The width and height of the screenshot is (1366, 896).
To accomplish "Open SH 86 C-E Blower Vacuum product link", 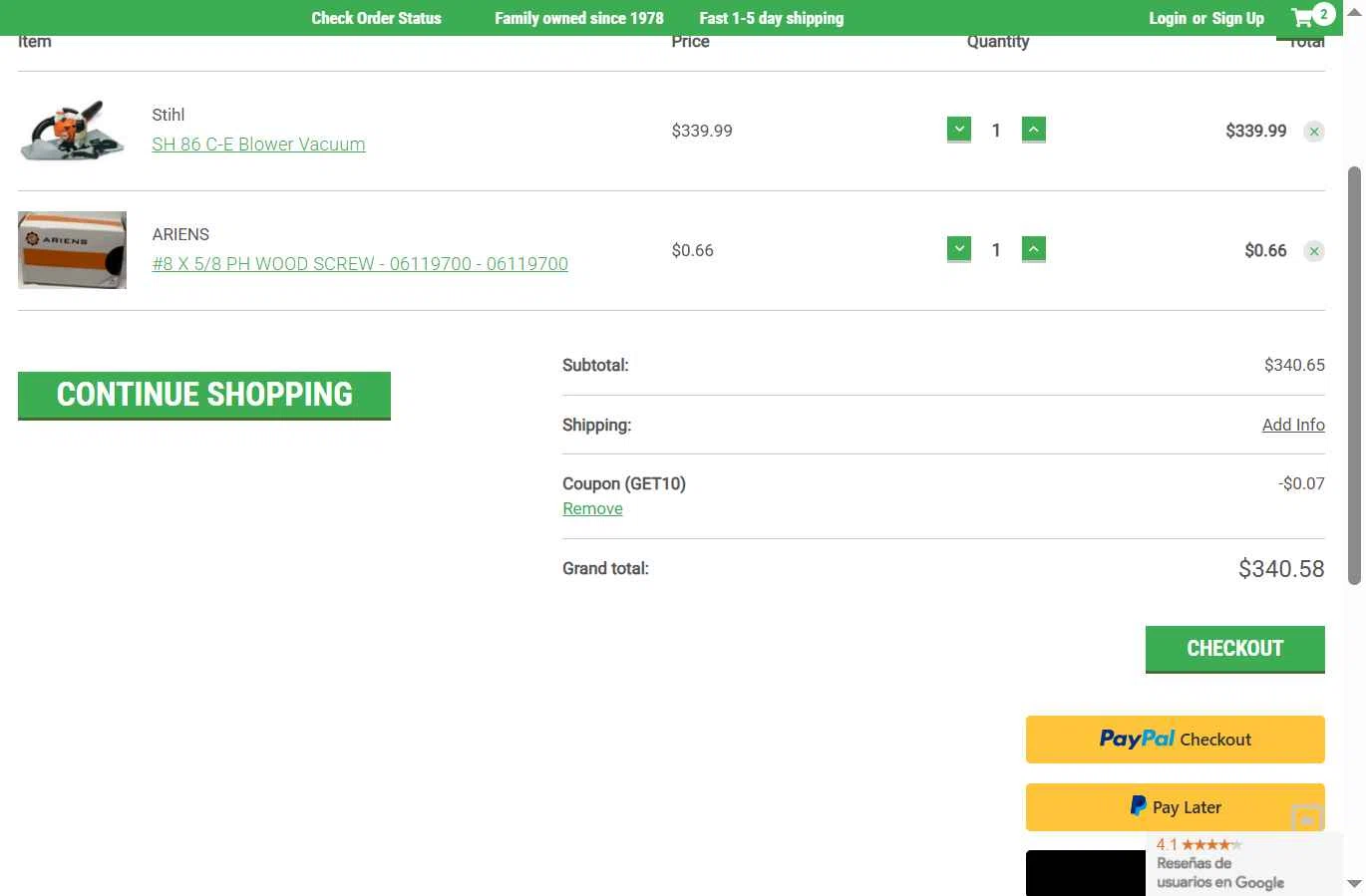I will point(258,145).
